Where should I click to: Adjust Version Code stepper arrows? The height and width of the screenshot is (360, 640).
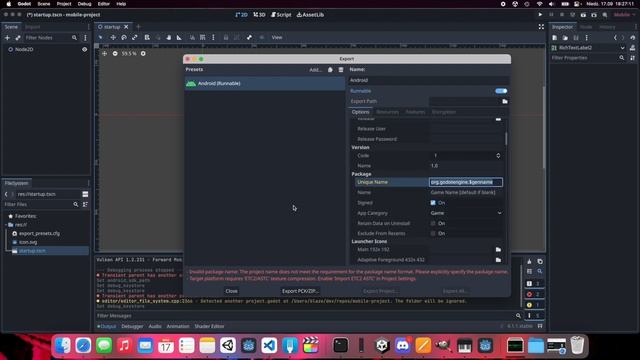pyautogui.click(x=498, y=156)
